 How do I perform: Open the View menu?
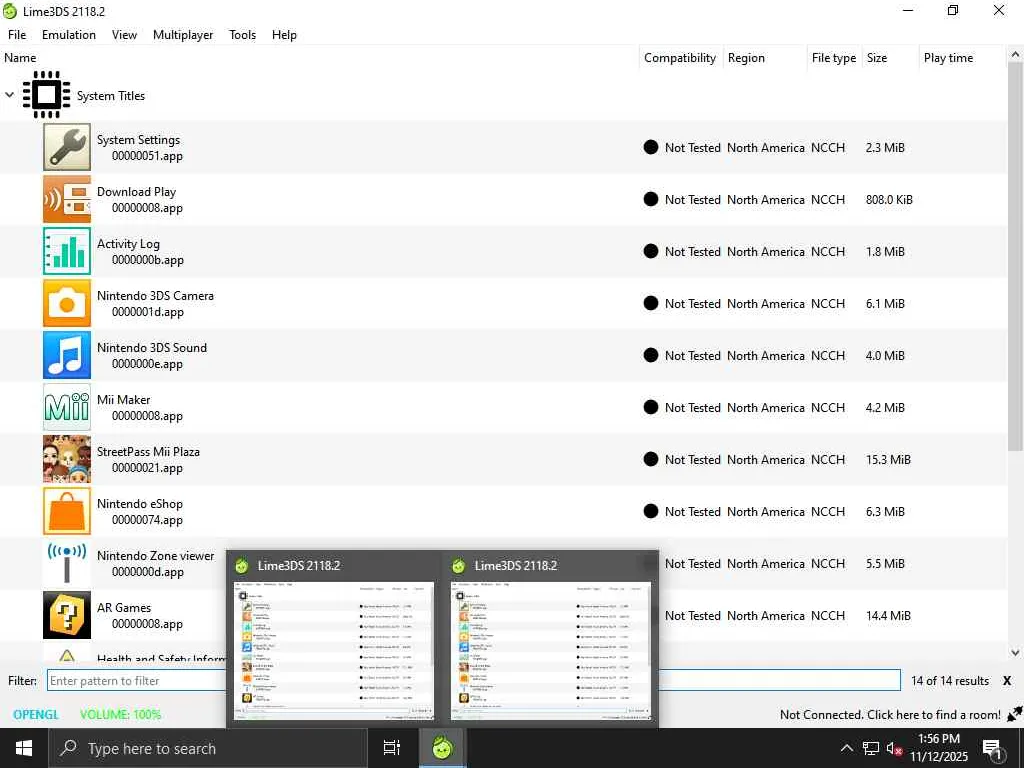(x=124, y=35)
